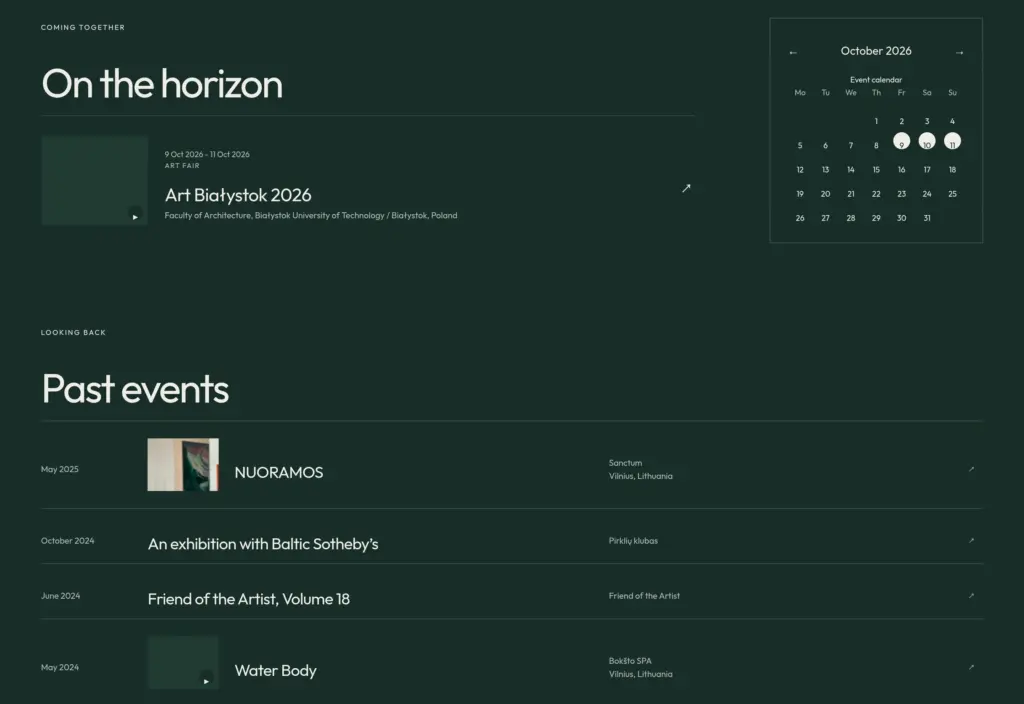Select highlighted October 11 in calendar

(952, 141)
